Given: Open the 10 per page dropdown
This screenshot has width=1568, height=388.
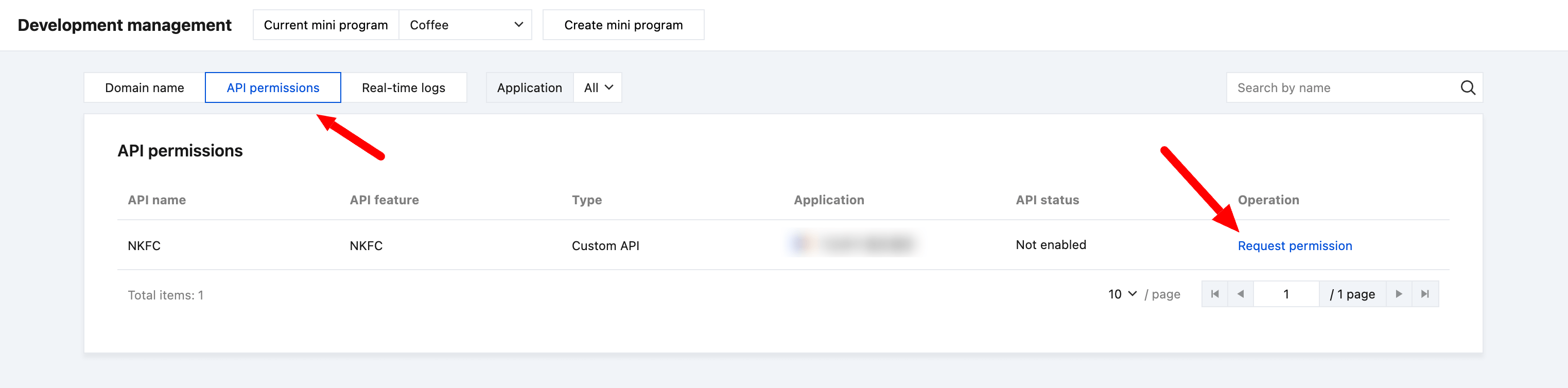Looking at the screenshot, I should pyautogui.click(x=1122, y=294).
